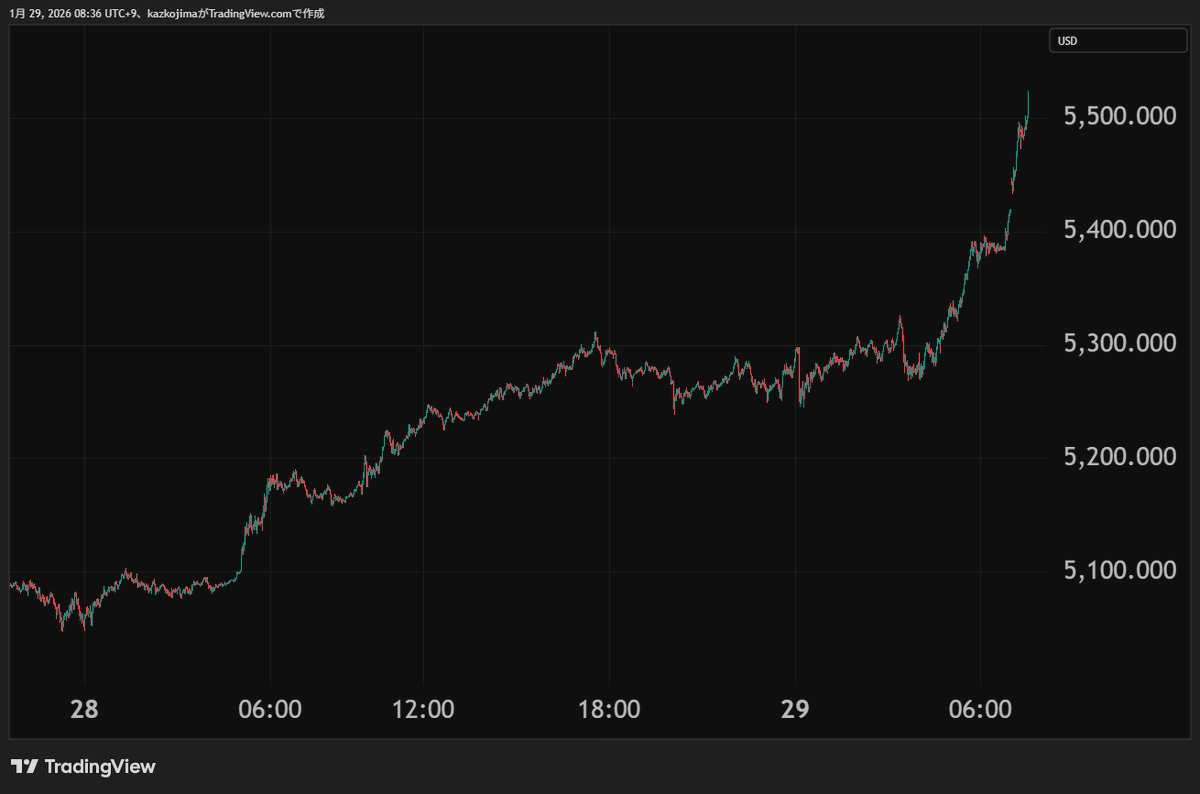Click the 12:00 time label
This screenshot has width=1200, height=794.
[x=423, y=710]
